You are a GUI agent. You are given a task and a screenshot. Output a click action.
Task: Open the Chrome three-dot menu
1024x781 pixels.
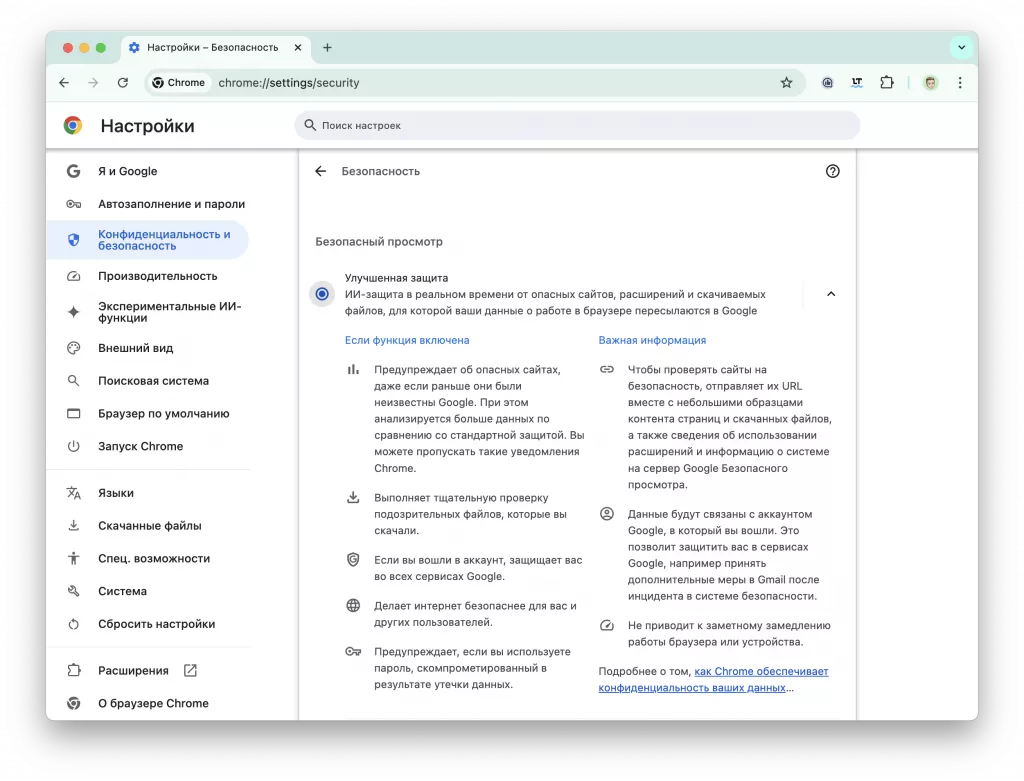(x=960, y=83)
